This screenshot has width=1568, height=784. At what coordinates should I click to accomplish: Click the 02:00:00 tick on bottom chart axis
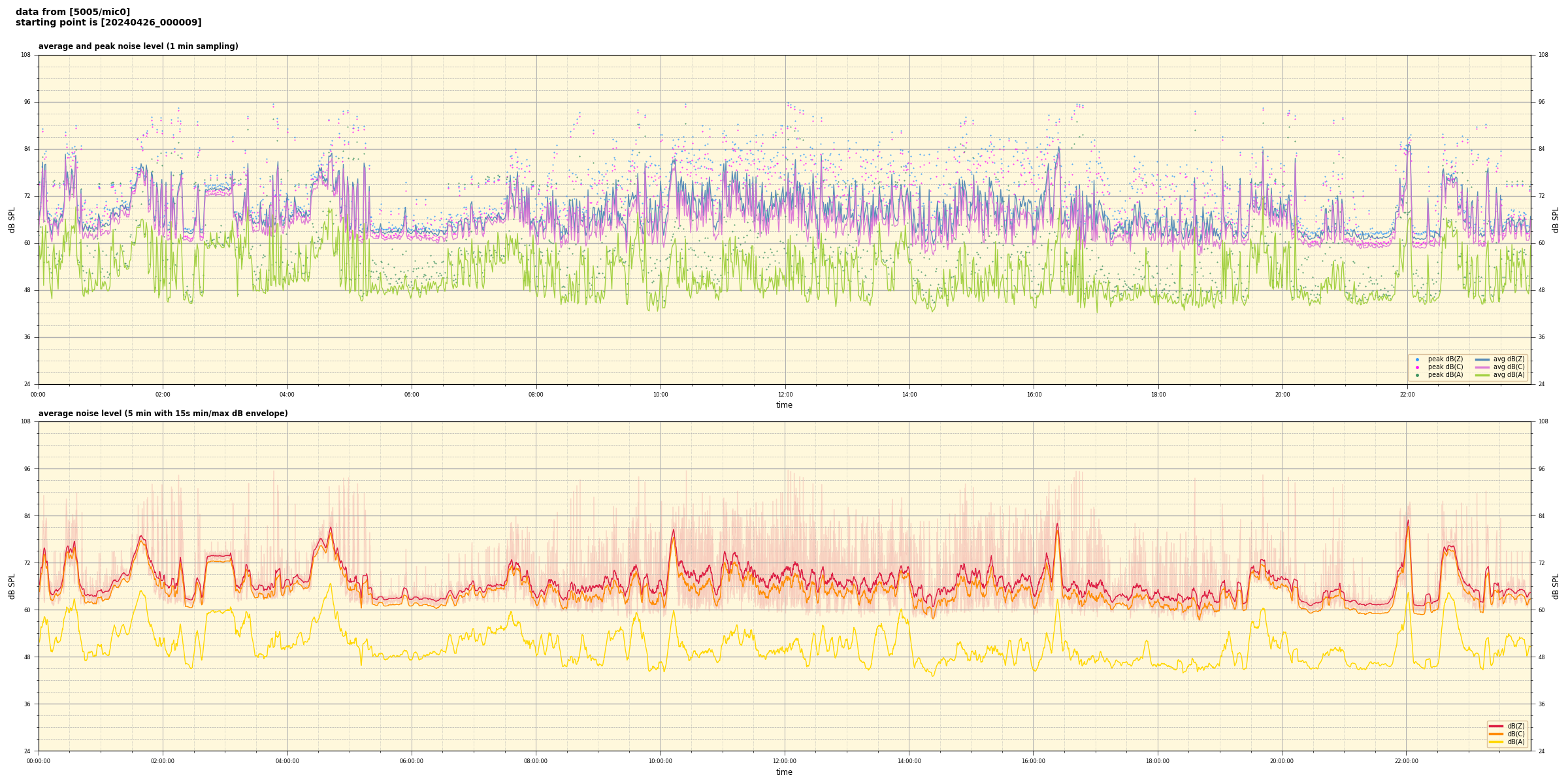(163, 761)
